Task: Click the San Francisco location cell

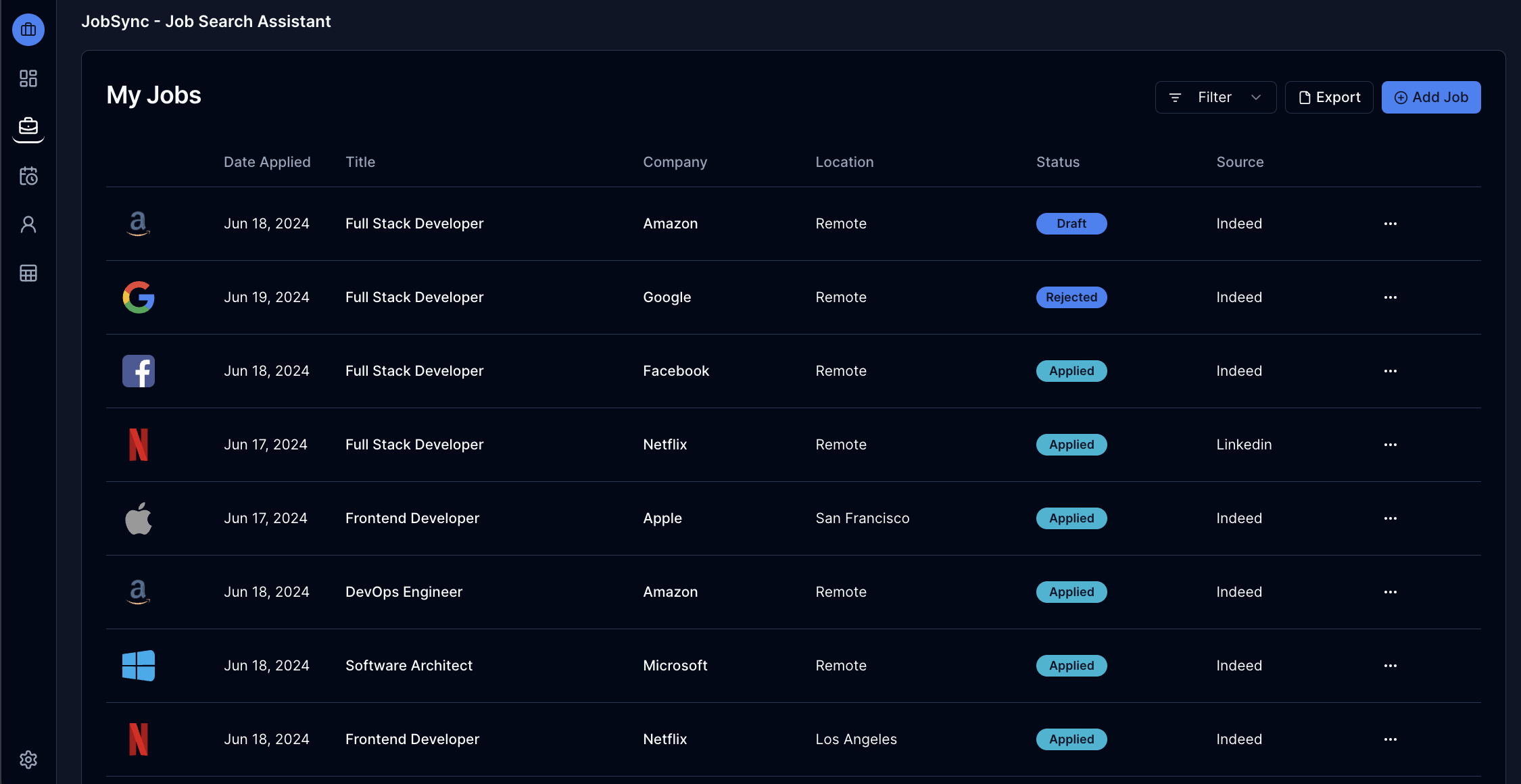Action: pyautogui.click(x=863, y=518)
